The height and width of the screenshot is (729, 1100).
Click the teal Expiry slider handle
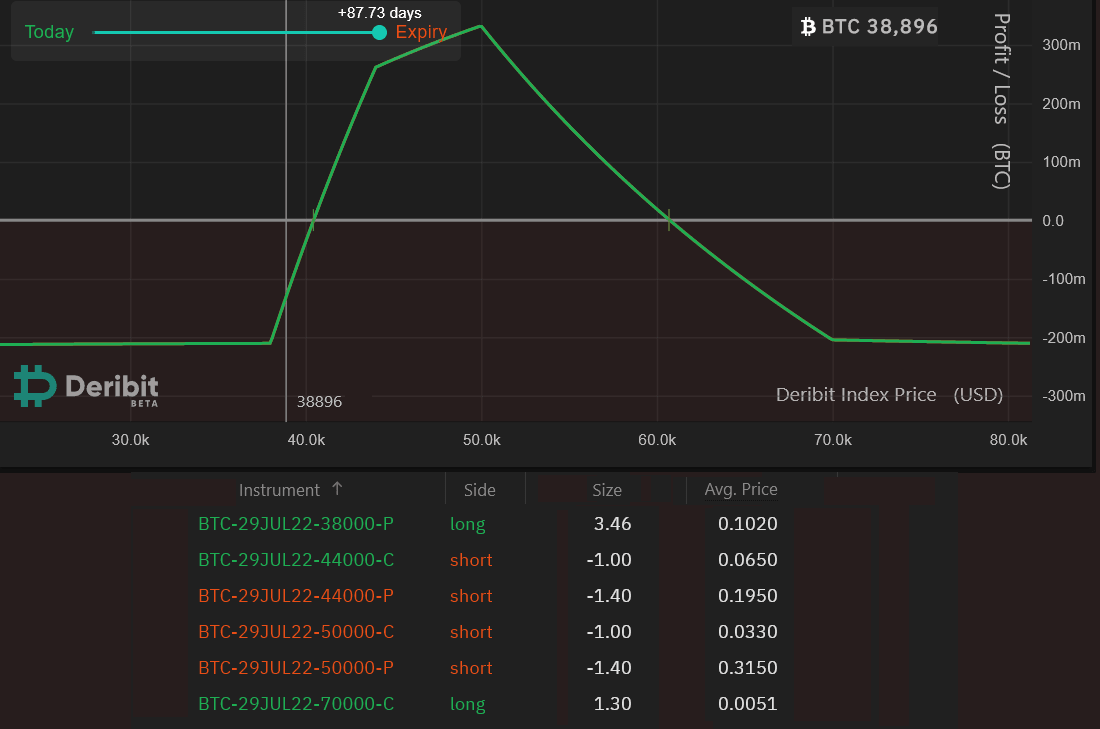tap(378, 32)
